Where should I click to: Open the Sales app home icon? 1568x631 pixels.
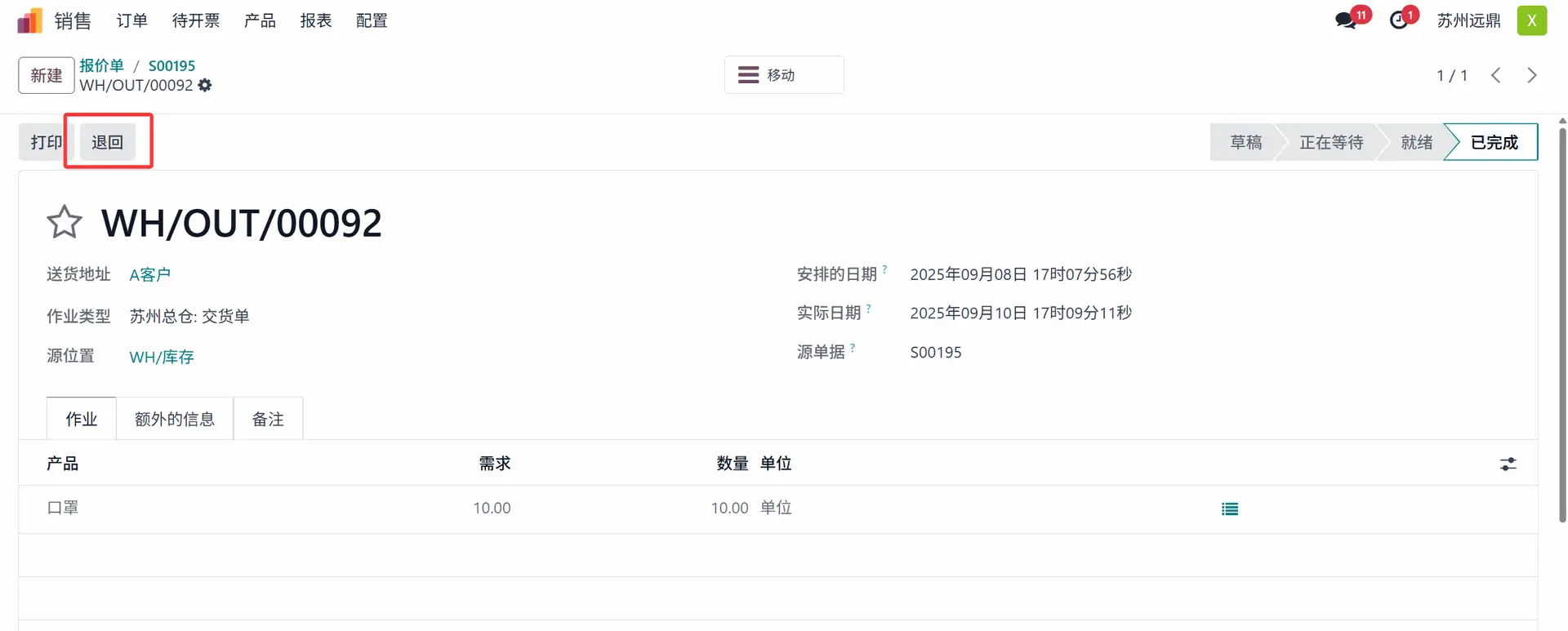pyautogui.click(x=29, y=20)
